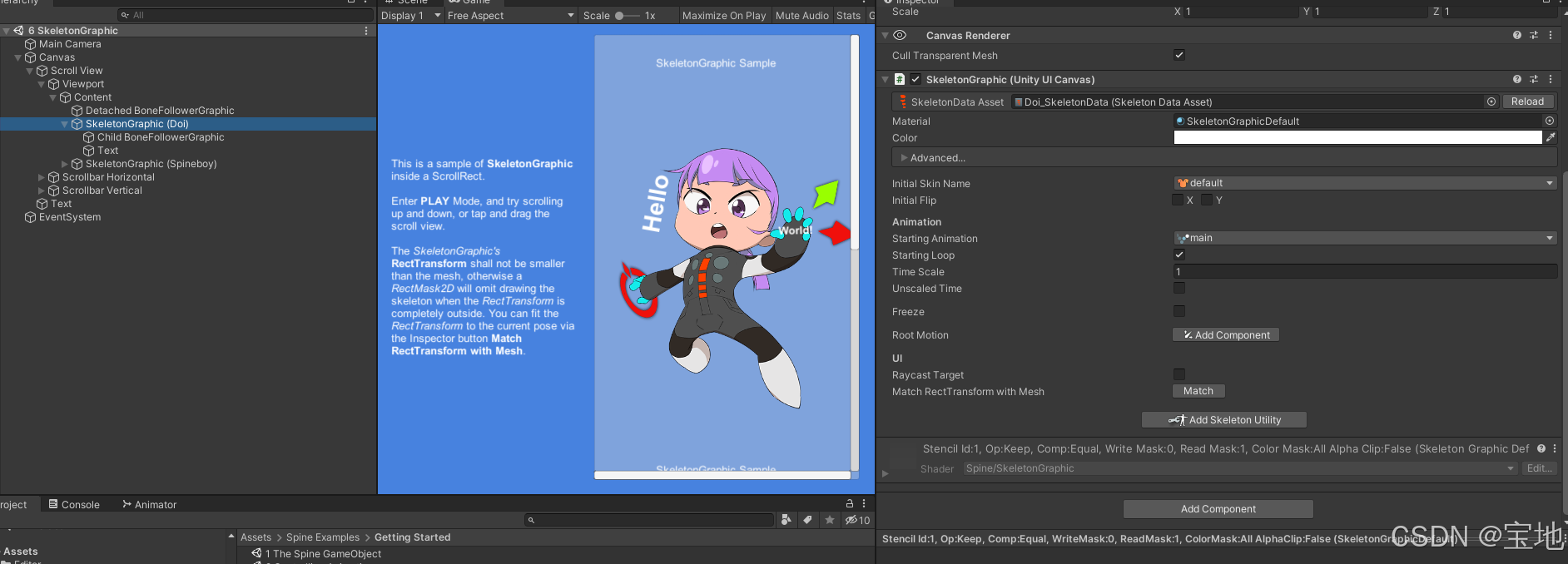This screenshot has height=564, width=1568.
Task: Select Main Camera in the Hierarchy
Action: [70, 44]
